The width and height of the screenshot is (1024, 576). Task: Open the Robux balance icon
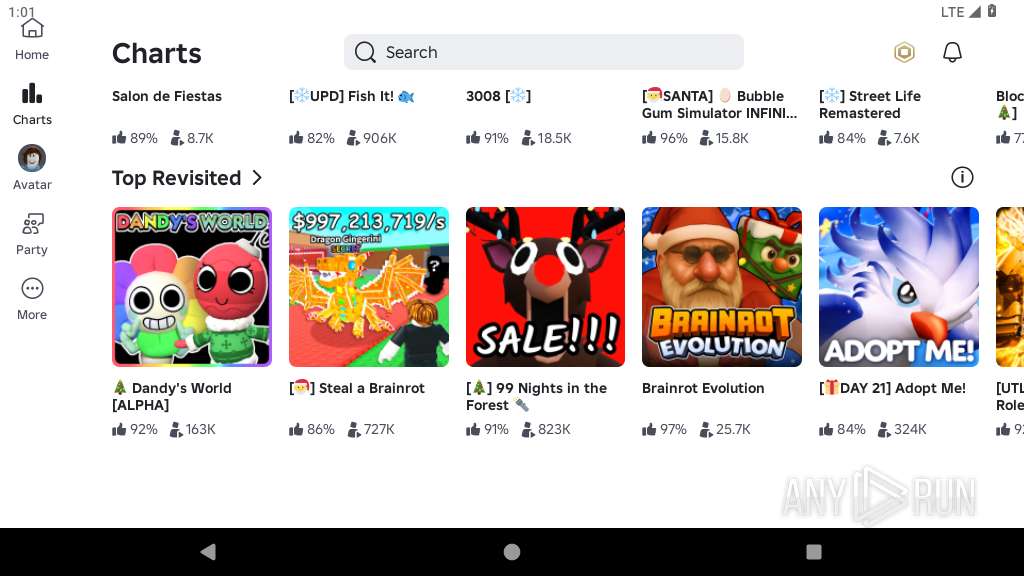coord(904,53)
